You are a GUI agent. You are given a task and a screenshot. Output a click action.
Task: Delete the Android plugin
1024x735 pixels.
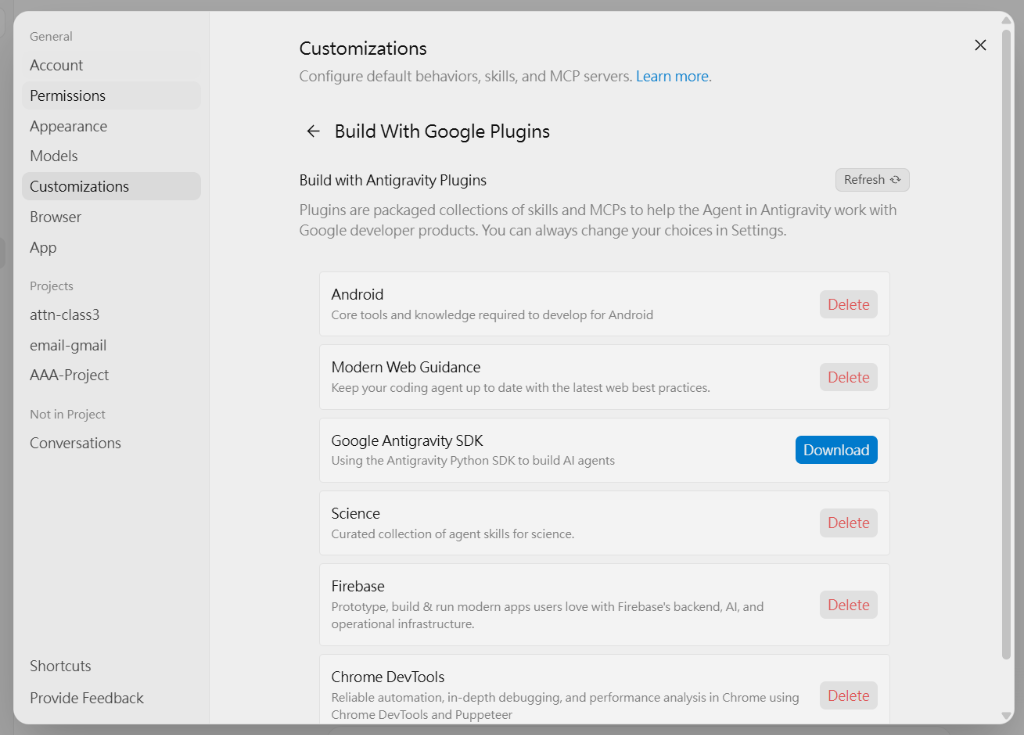[848, 304]
